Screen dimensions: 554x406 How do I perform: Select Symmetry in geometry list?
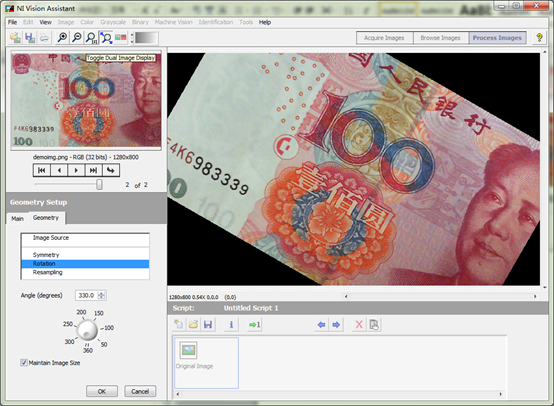tap(85, 255)
